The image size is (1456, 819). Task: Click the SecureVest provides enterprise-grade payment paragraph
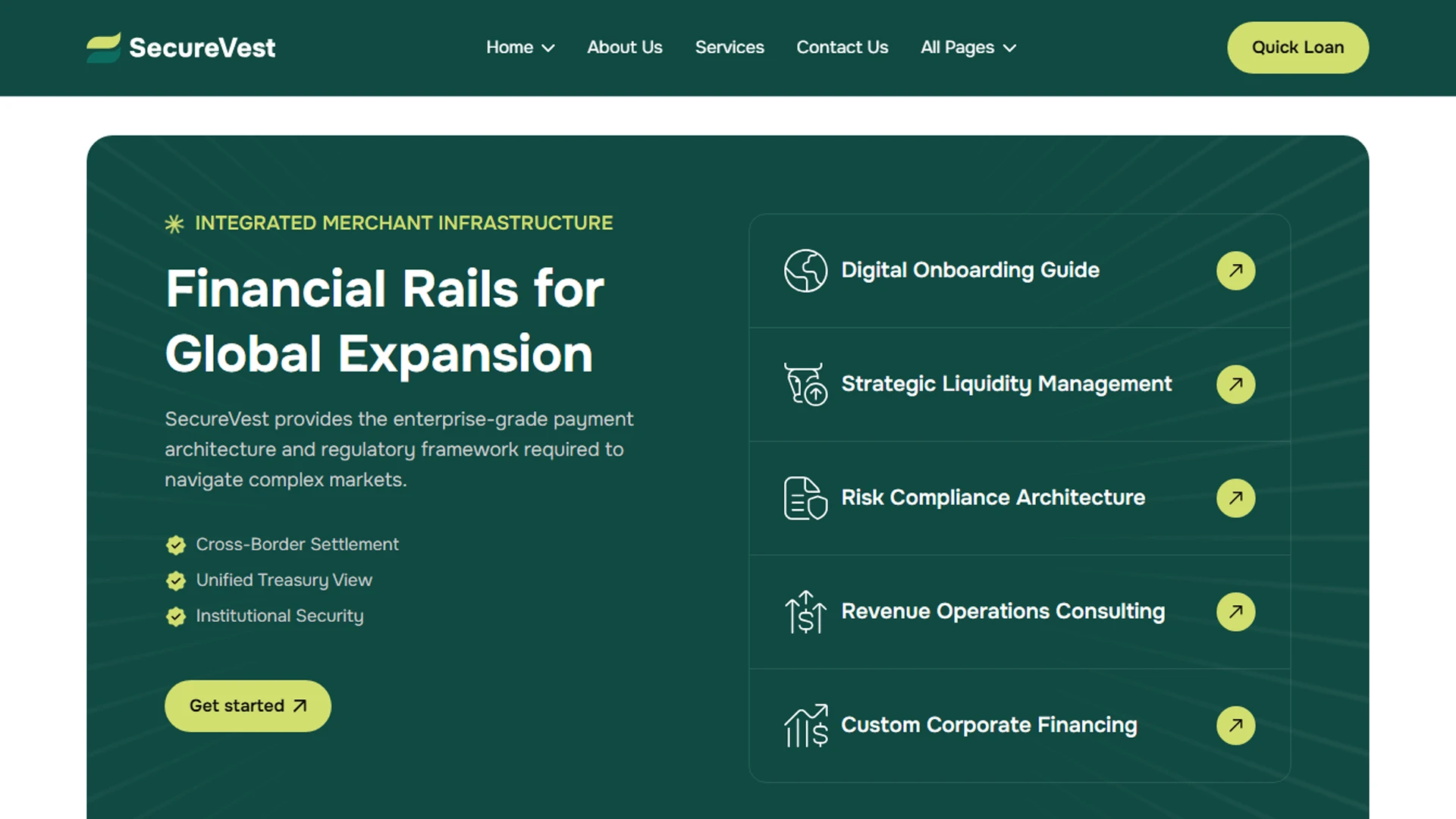pyautogui.click(x=399, y=450)
